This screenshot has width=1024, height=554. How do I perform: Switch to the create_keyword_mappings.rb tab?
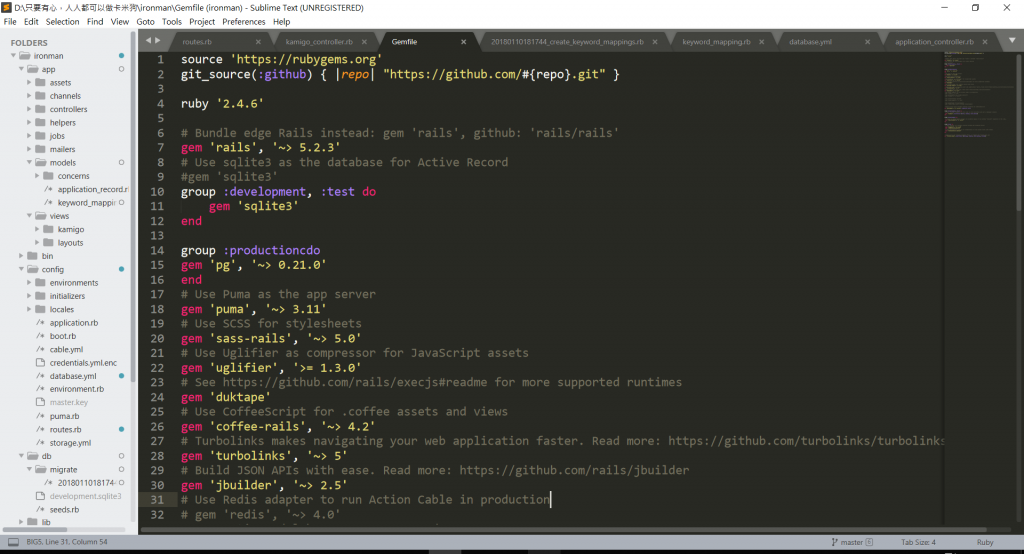pos(567,42)
